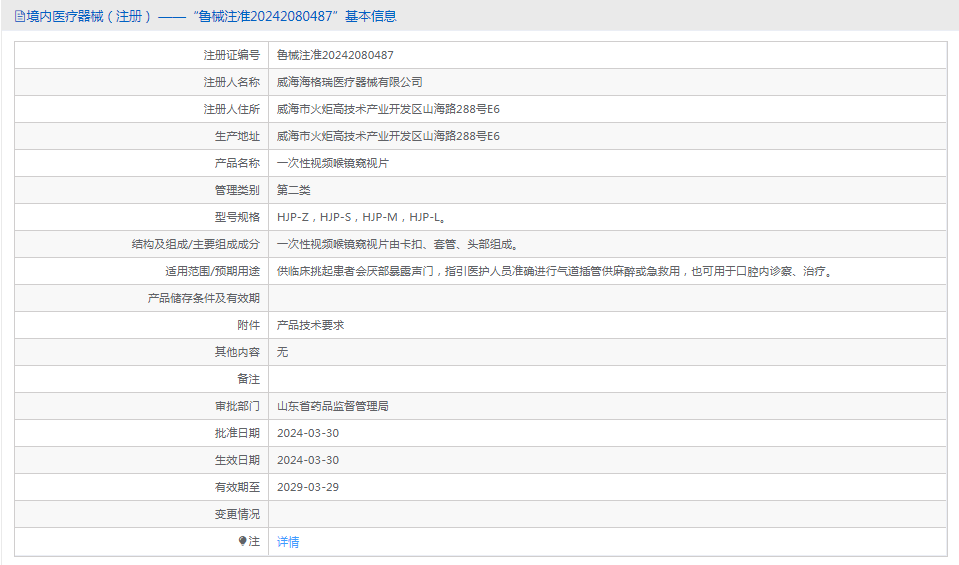
Task: Open the 详情 link
Action: [288, 542]
